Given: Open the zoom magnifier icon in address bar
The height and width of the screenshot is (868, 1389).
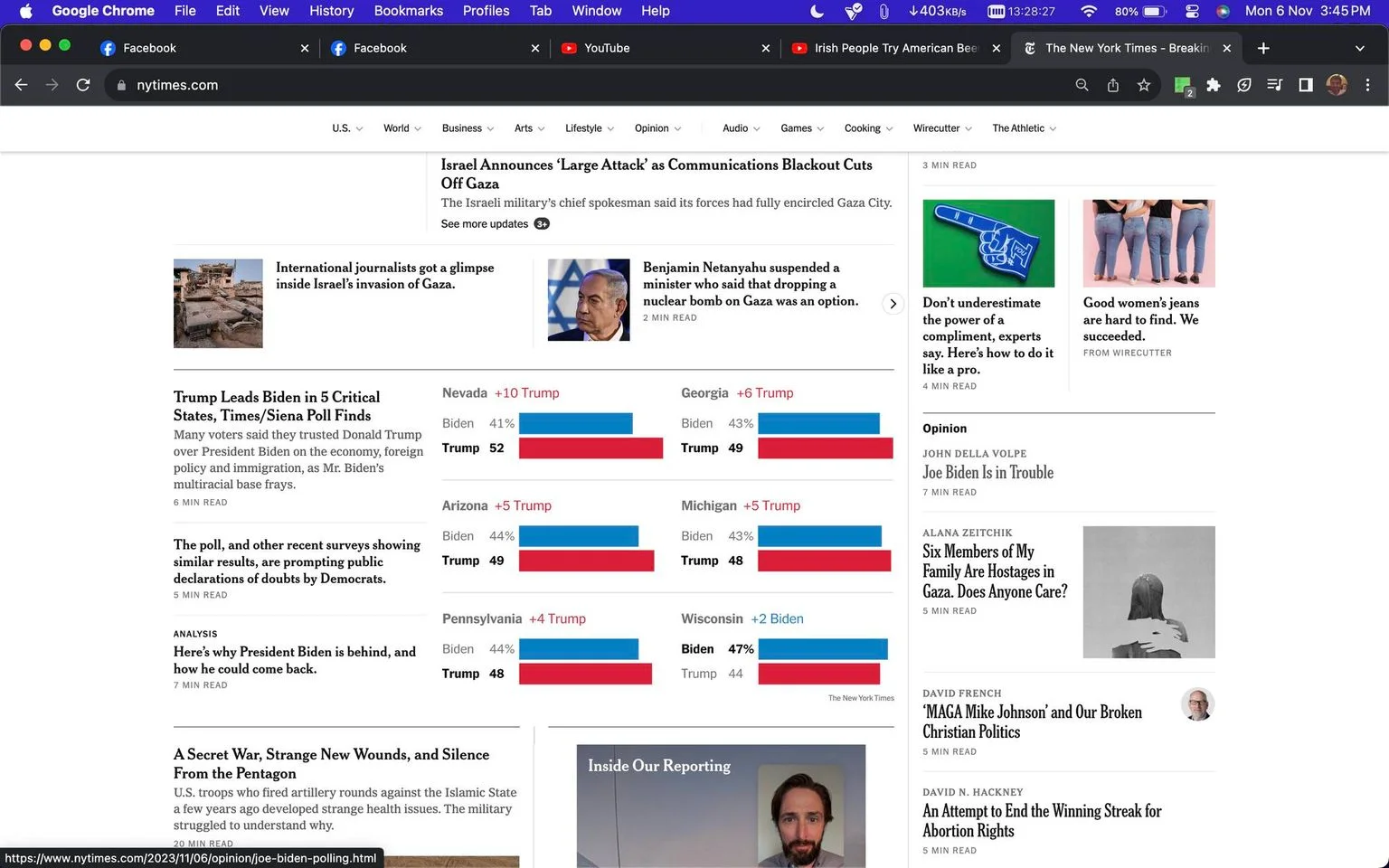Looking at the screenshot, I should tap(1082, 85).
